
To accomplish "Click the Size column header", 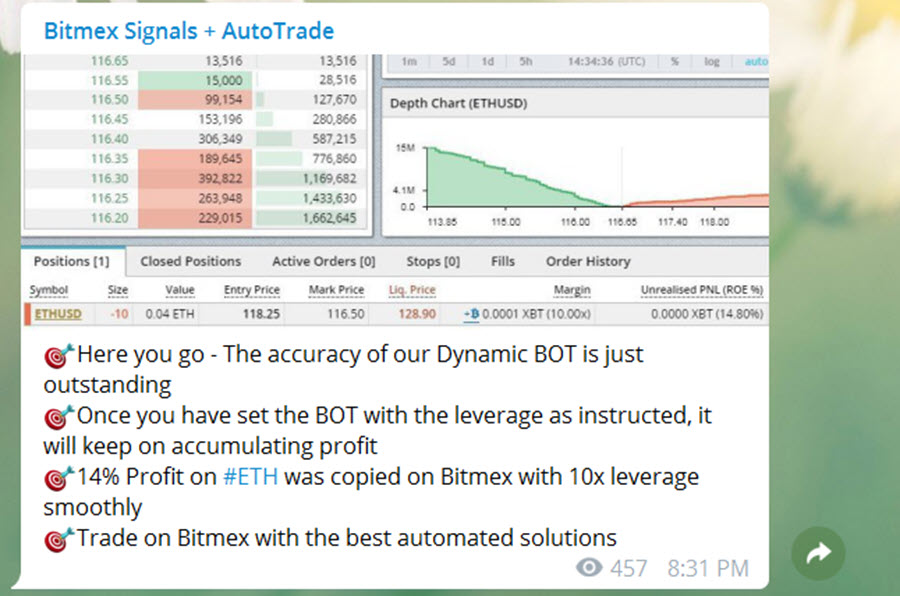I will pyautogui.click(x=118, y=290).
